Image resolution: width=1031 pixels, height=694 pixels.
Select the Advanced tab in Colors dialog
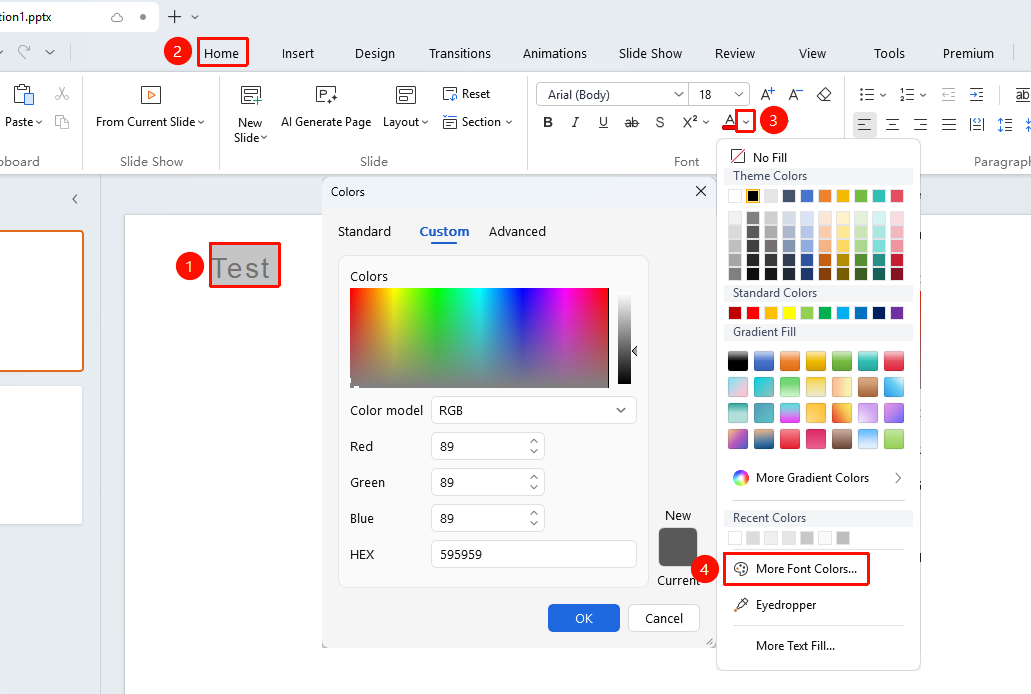(517, 232)
